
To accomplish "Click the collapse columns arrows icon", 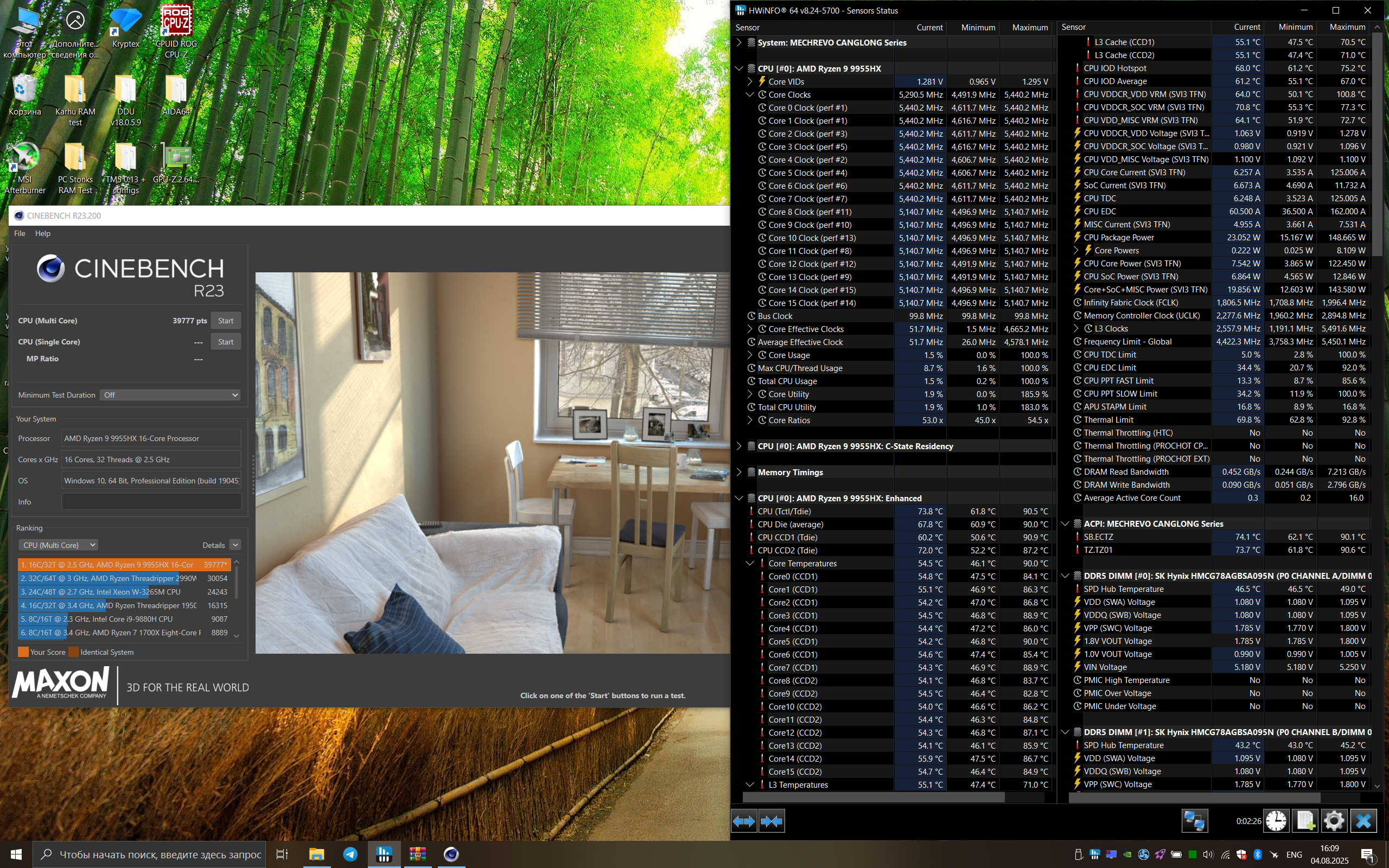I will click(x=772, y=821).
